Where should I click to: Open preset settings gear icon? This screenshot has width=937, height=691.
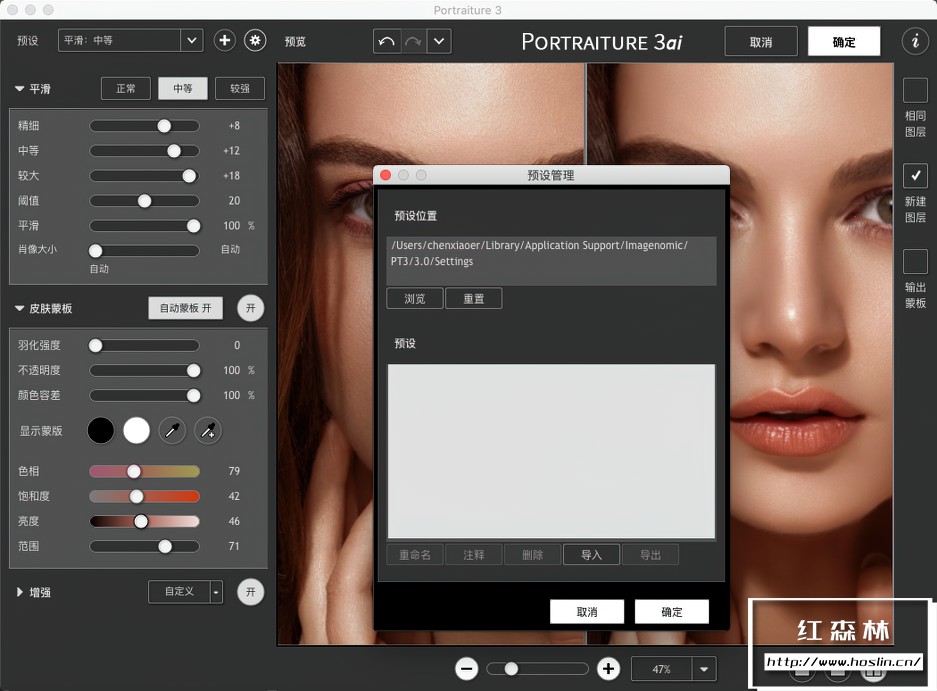click(x=256, y=40)
